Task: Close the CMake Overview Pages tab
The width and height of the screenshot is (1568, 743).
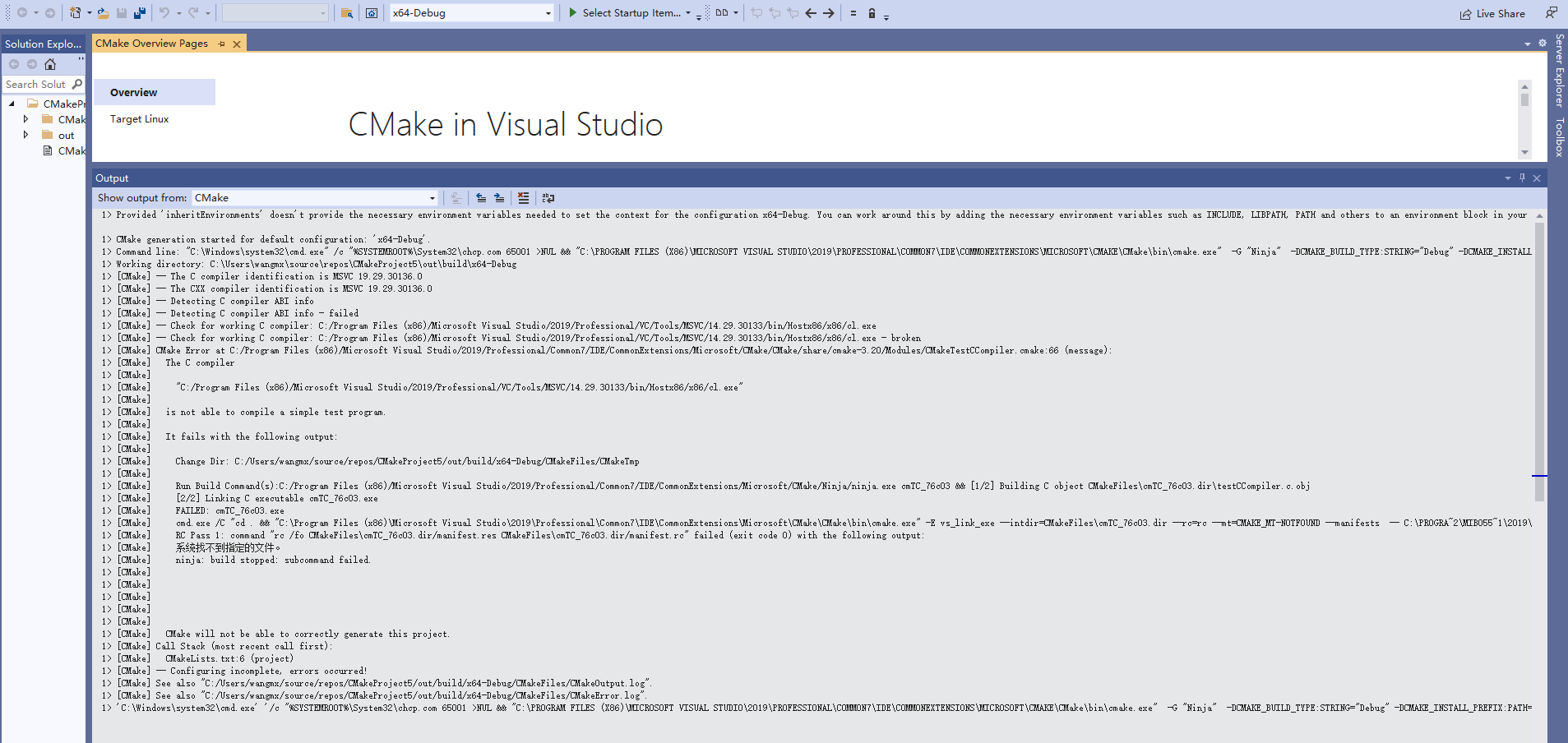Action: click(237, 44)
